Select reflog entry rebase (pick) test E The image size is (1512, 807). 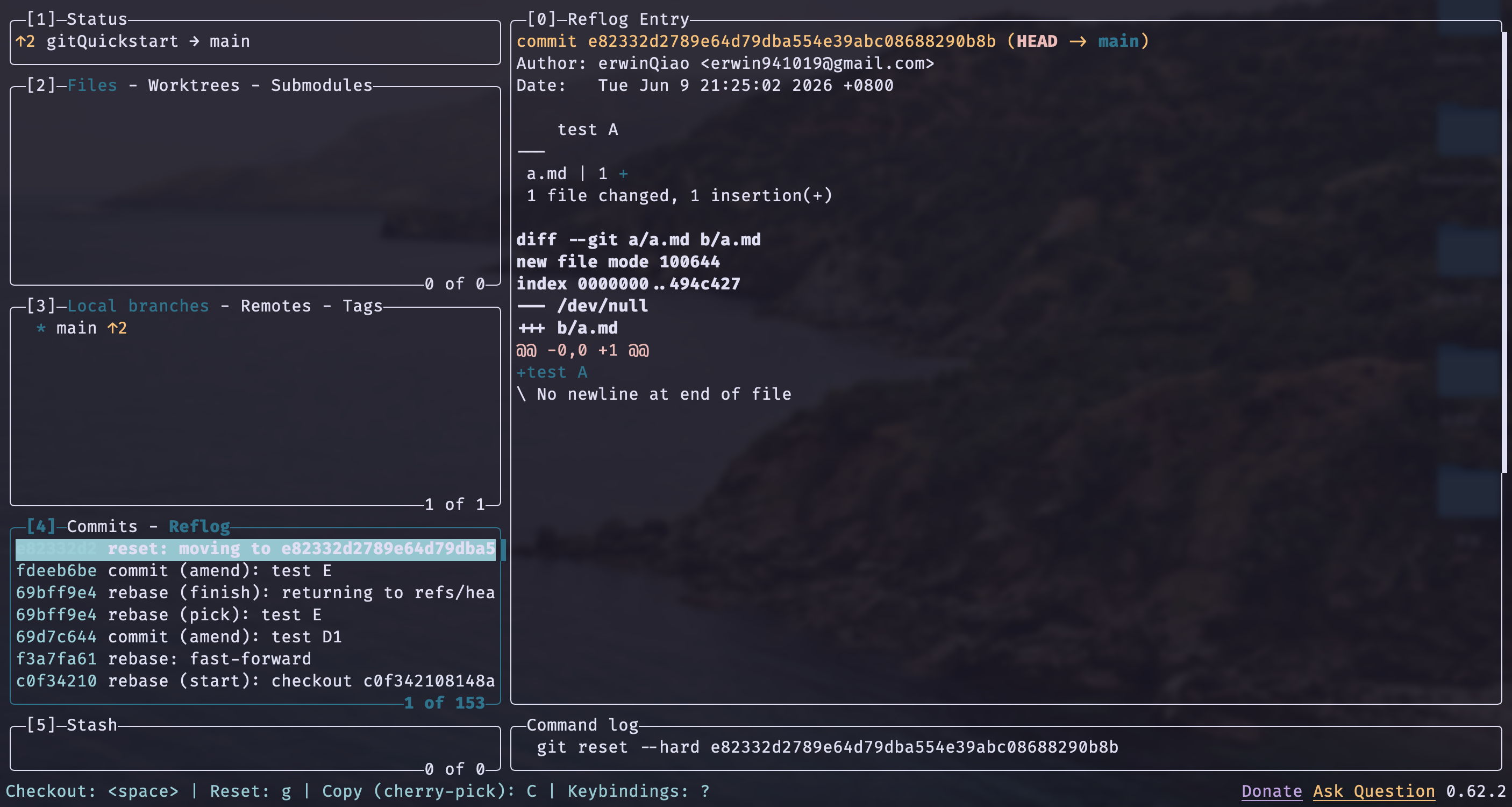pyautogui.click(x=255, y=615)
